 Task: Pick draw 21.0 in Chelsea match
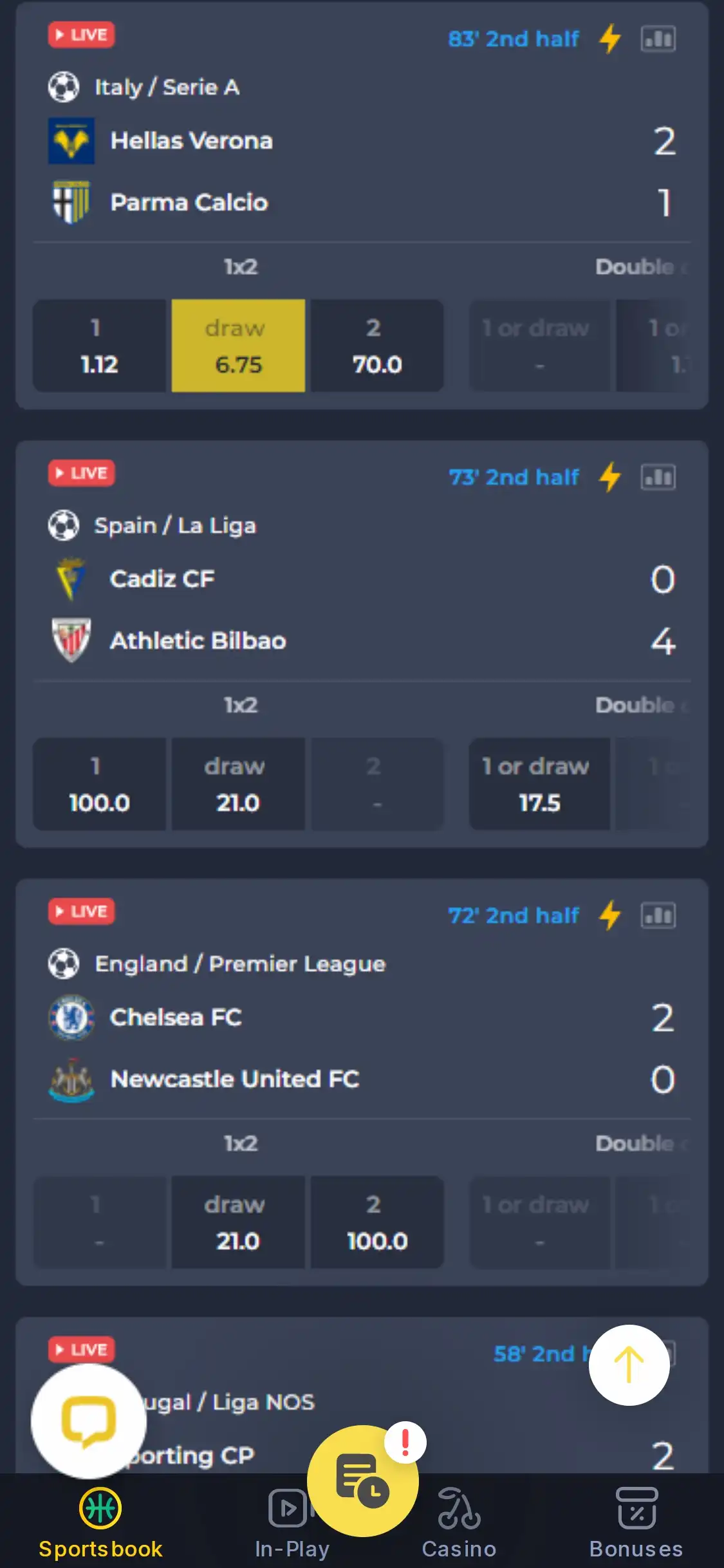pos(238,1222)
